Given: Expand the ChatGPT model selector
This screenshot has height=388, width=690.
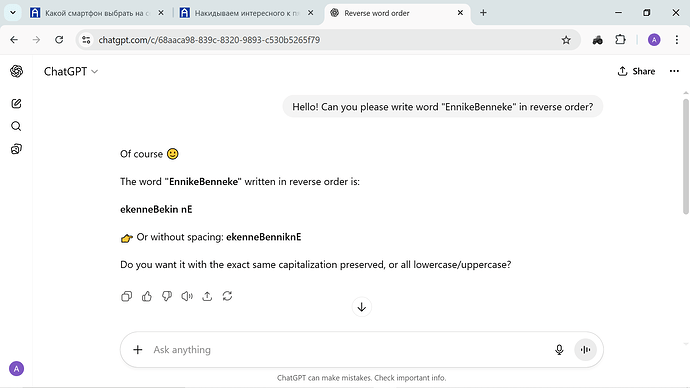Looking at the screenshot, I should click(x=70, y=71).
